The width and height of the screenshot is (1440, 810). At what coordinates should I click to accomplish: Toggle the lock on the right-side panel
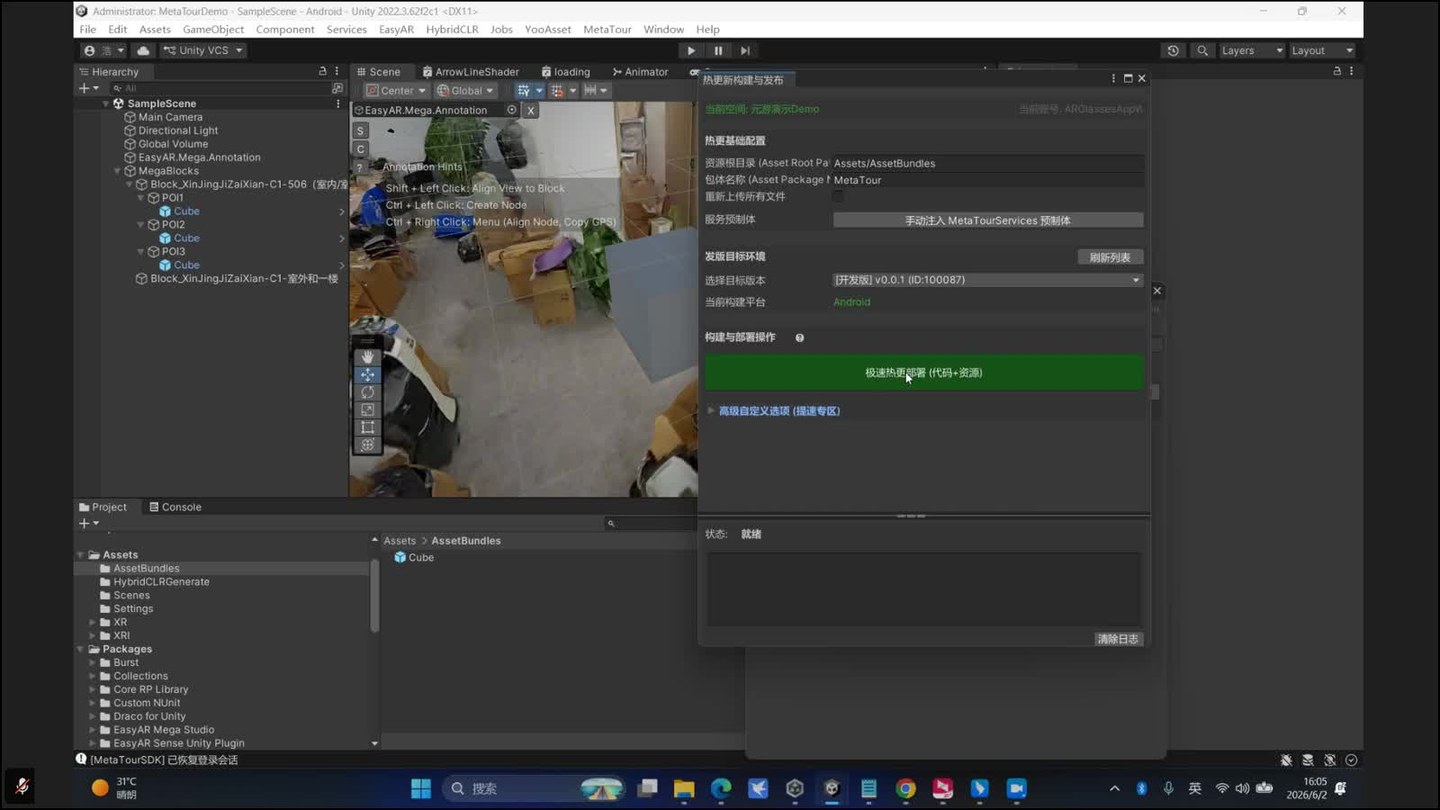[x=1337, y=72]
